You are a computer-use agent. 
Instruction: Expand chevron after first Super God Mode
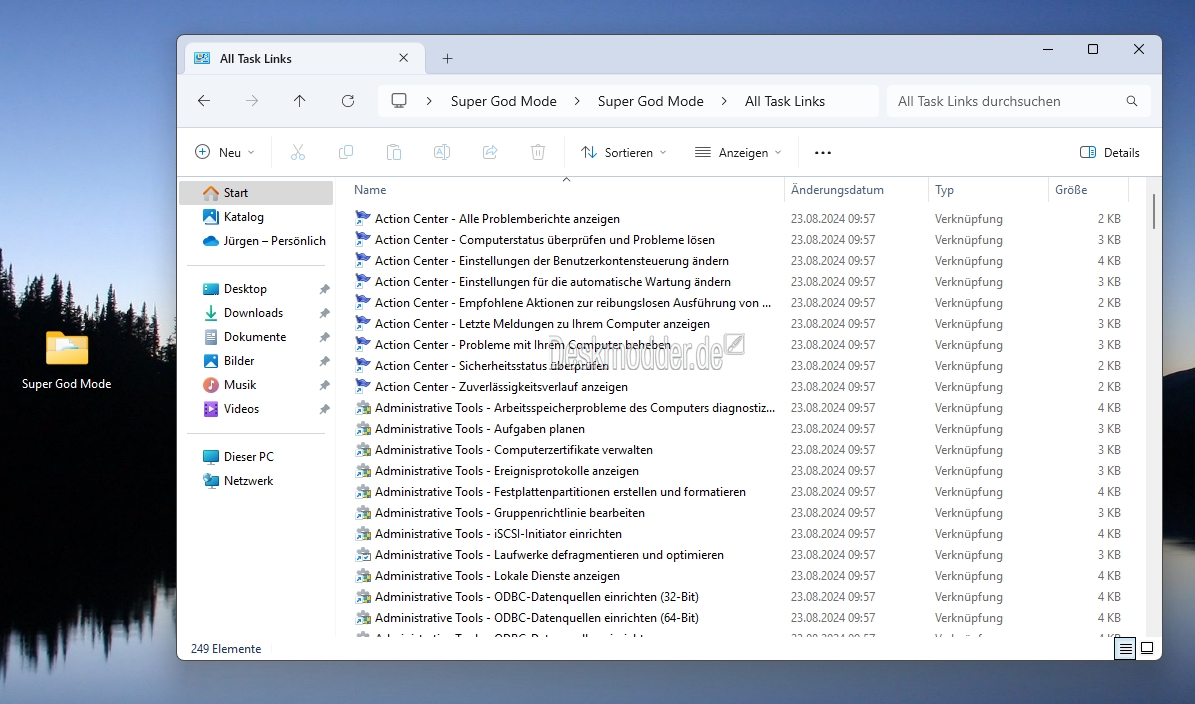pos(577,101)
